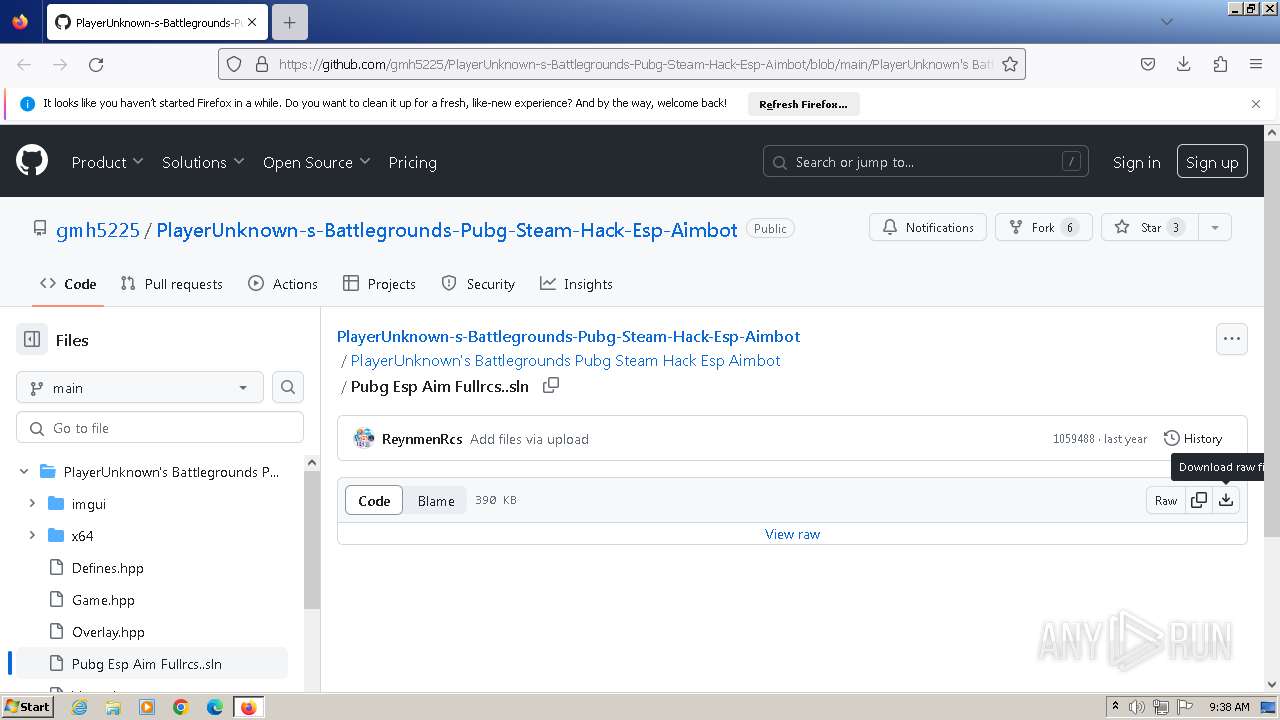Image resolution: width=1280 pixels, height=720 pixels.
Task: Open the Actions tab
Action: [x=283, y=284]
